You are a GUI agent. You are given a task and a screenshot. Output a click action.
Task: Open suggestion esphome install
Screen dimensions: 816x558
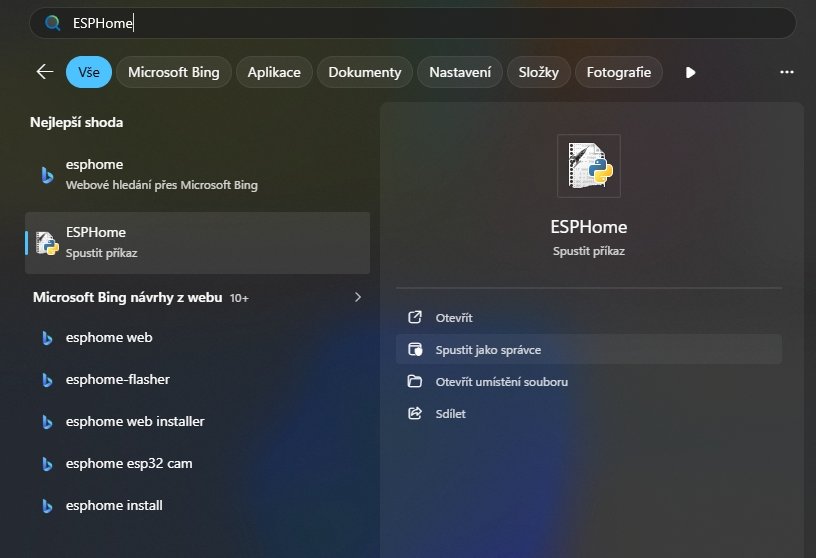pyautogui.click(x=197, y=505)
